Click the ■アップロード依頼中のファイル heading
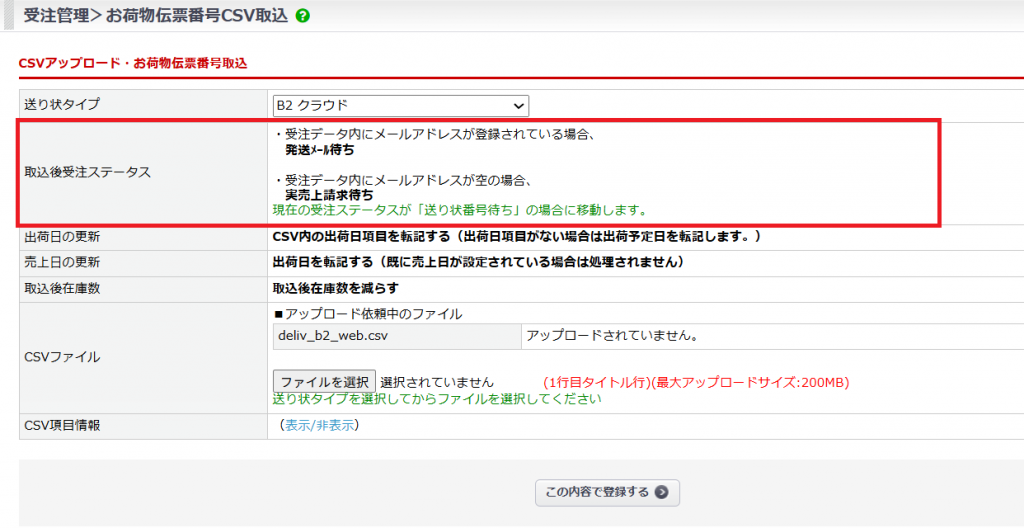 [368, 314]
